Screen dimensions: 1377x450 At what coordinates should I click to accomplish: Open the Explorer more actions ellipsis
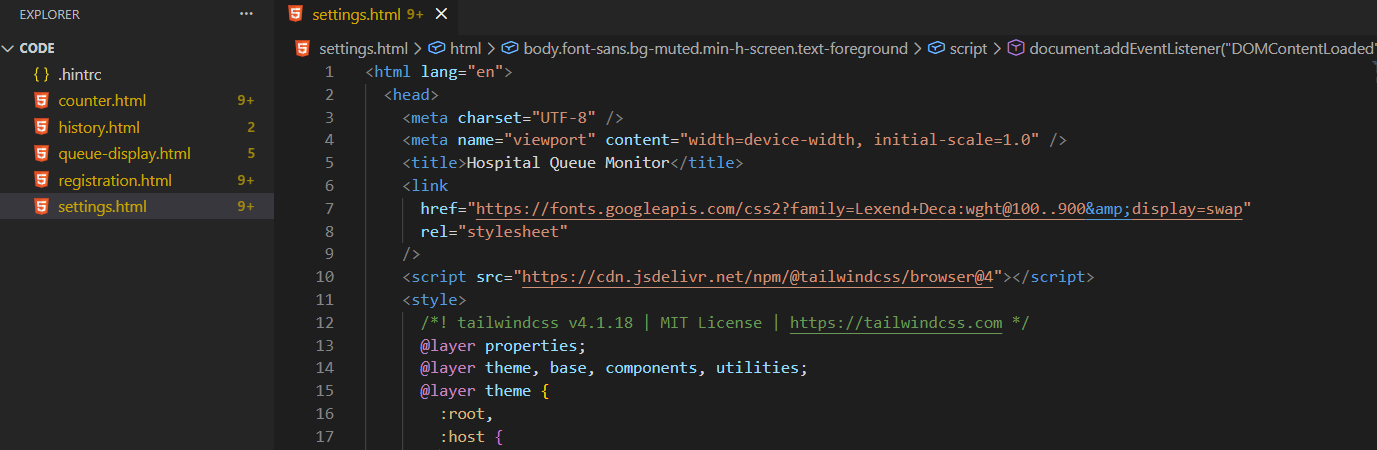pyautogui.click(x=246, y=15)
